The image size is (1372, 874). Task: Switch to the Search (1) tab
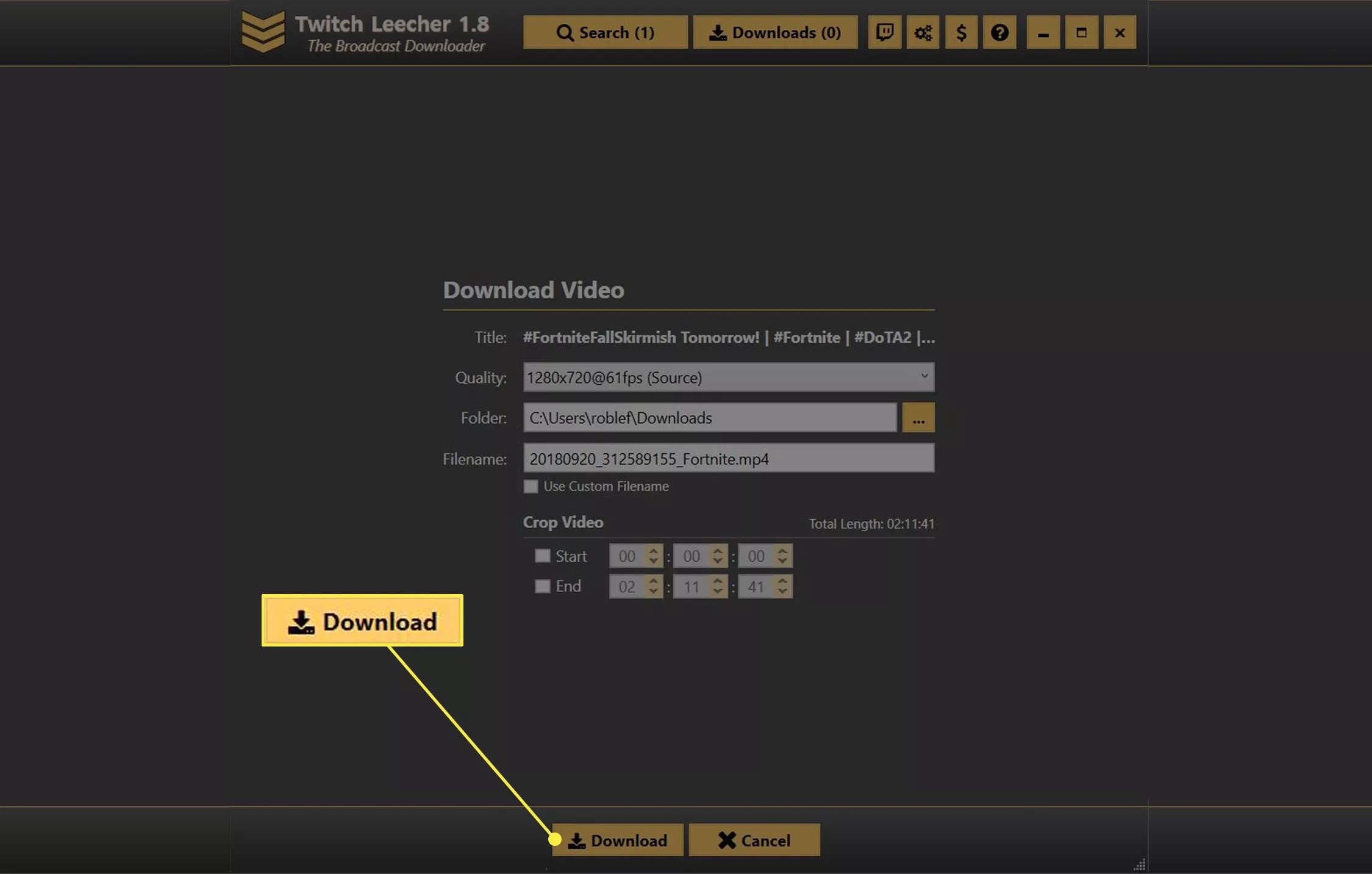point(605,32)
